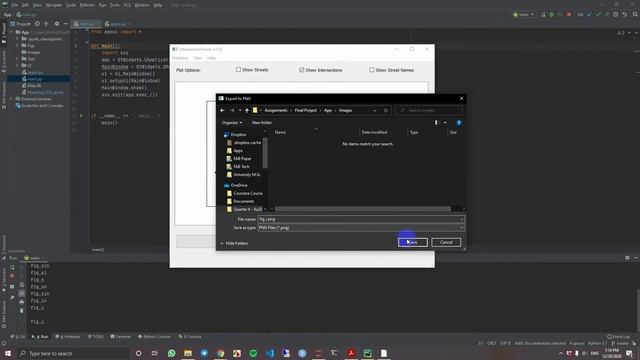The image size is (640, 360).
Task: Click the Run panel settings gear icon
Action: click(x=627, y=258)
